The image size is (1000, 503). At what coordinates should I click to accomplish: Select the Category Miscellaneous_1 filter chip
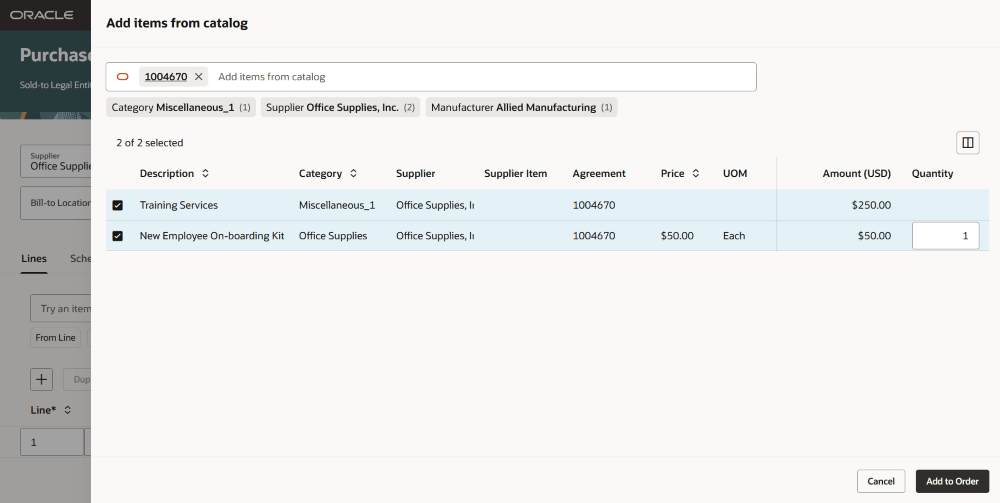point(181,108)
